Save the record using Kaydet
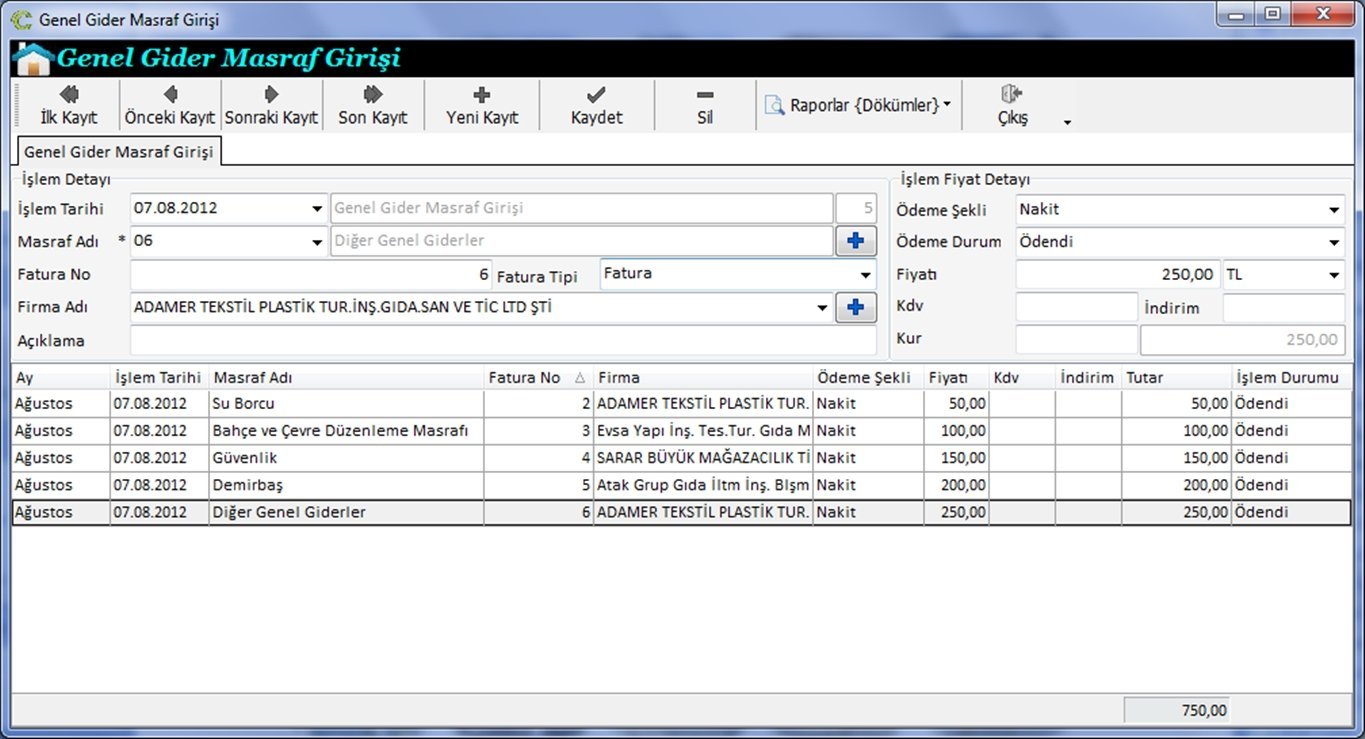 click(596, 106)
